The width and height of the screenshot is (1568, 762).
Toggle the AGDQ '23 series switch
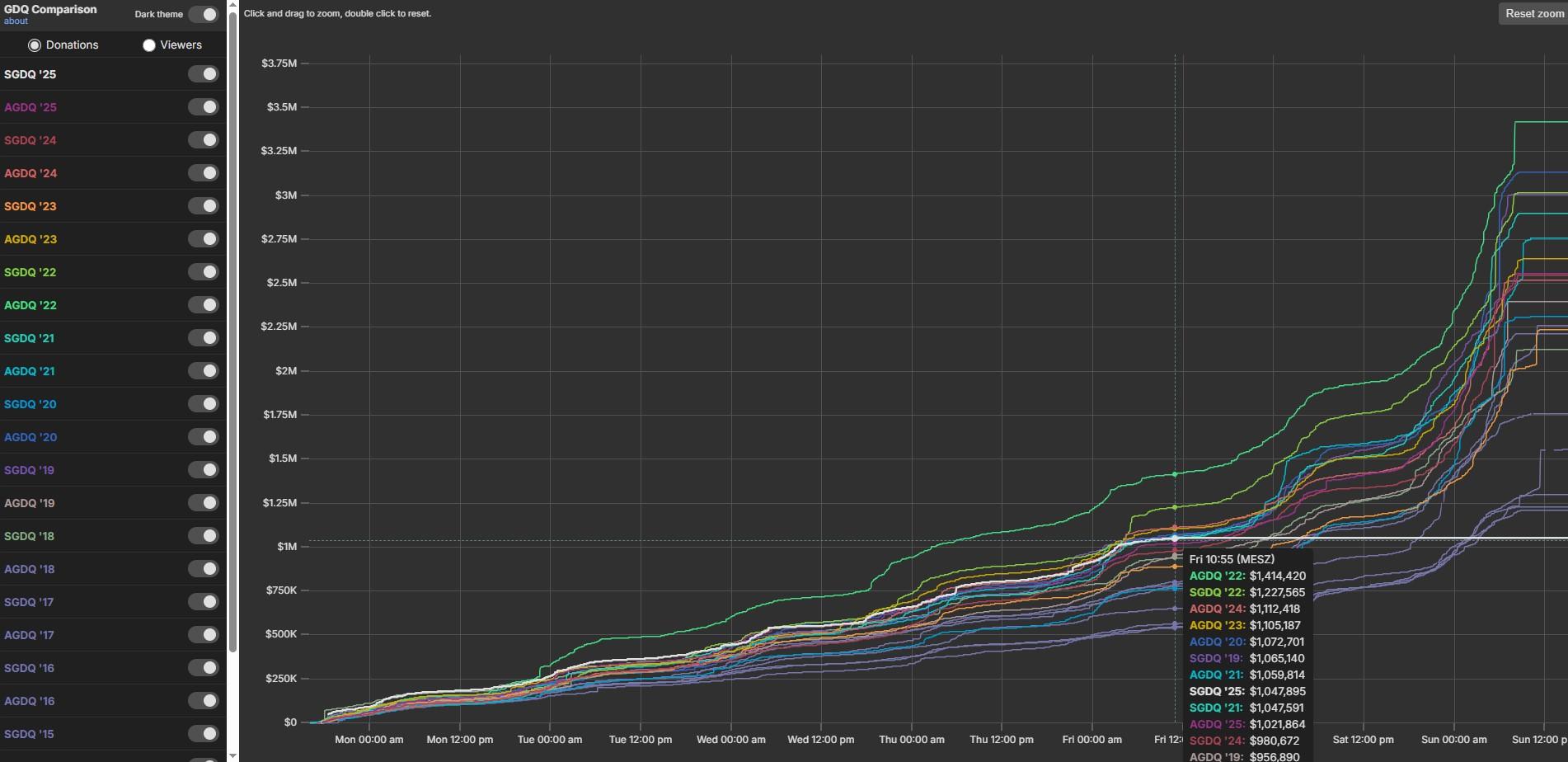pos(203,239)
